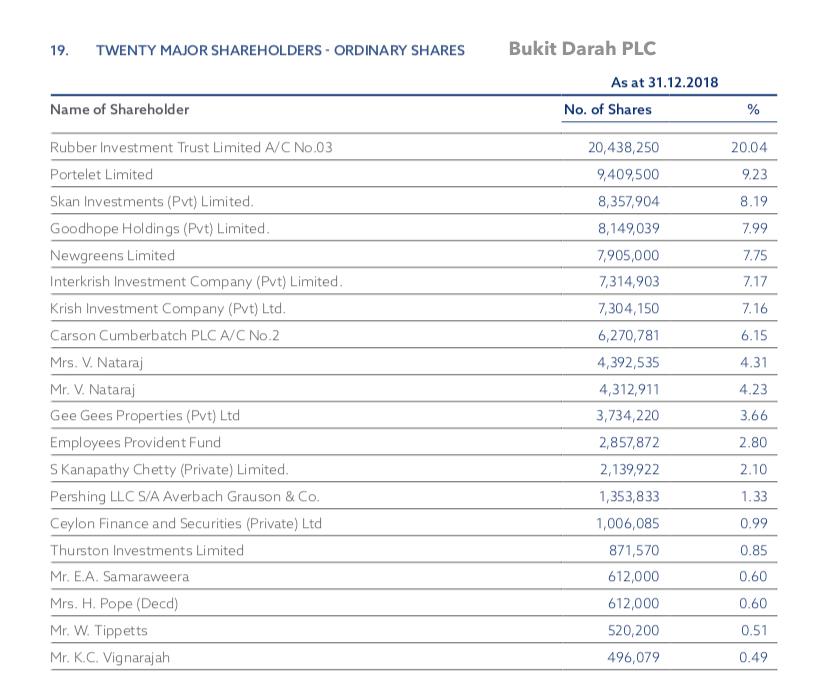Click the share count 520,200

coord(633,631)
